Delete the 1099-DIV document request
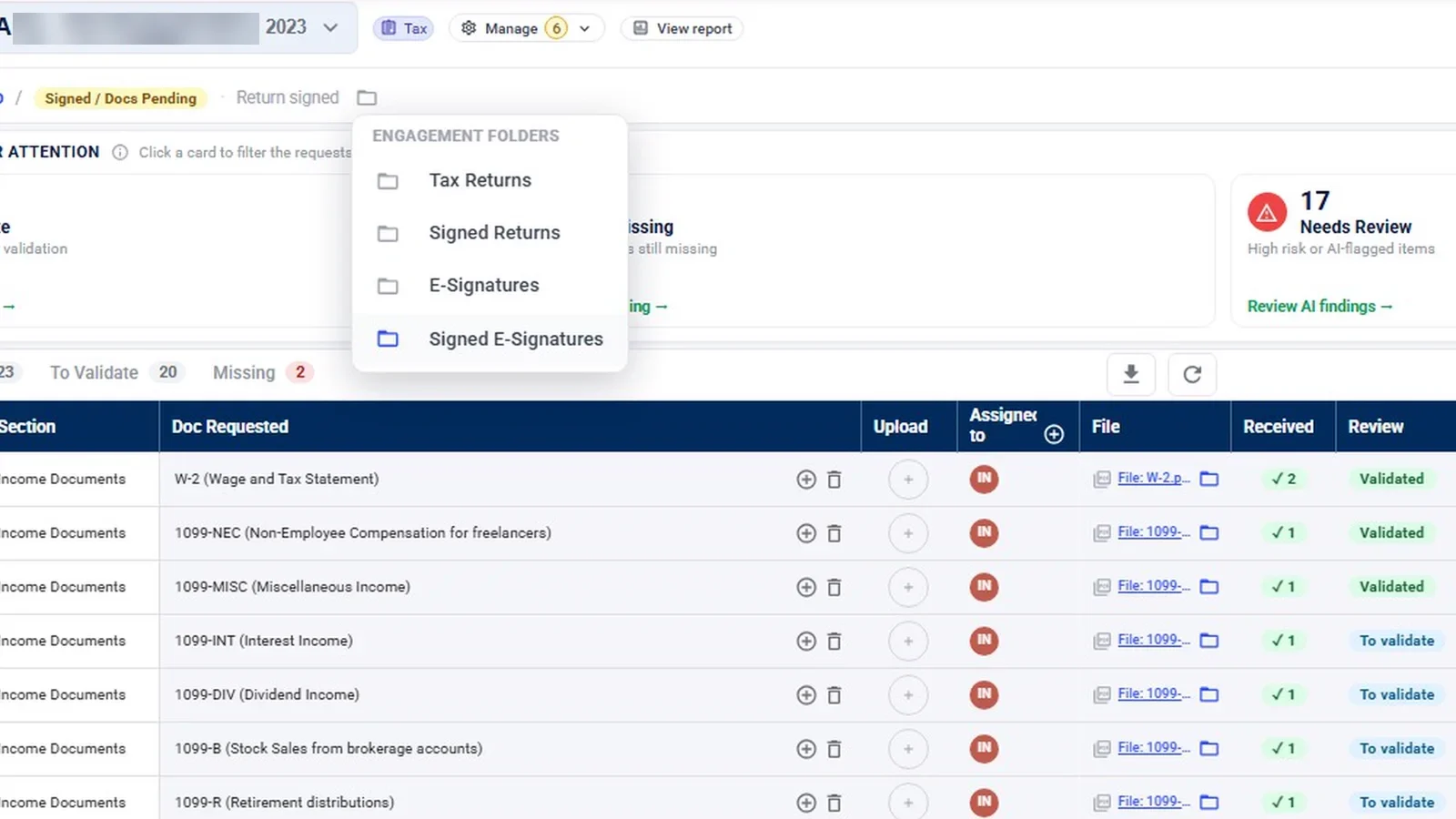The width and height of the screenshot is (1456, 819). click(x=834, y=695)
